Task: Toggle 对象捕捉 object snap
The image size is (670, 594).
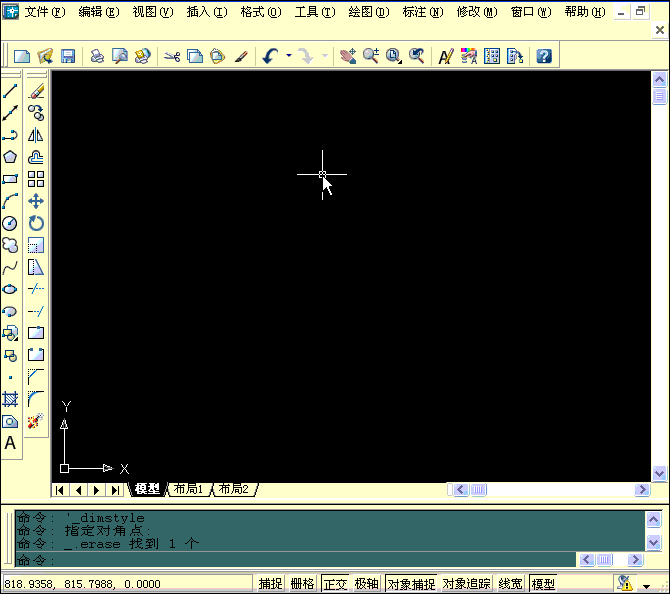Action: [x=411, y=583]
